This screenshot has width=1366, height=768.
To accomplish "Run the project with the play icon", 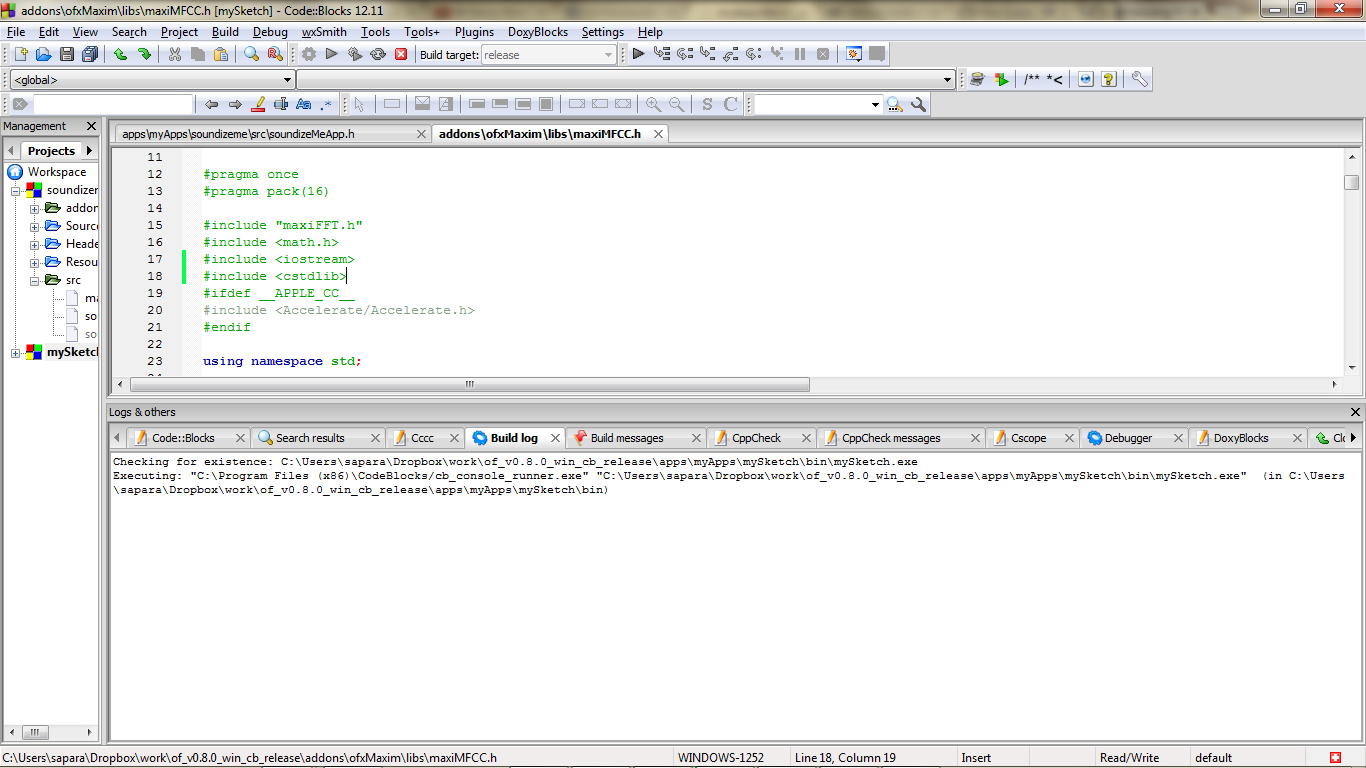I will pyautogui.click(x=332, y=54).
